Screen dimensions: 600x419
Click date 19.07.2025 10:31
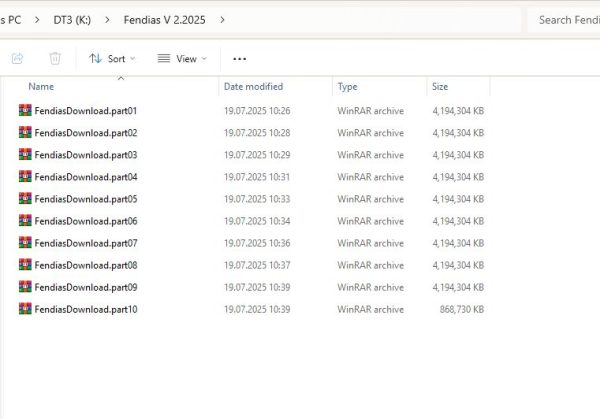pyautogui.click(x=257, y=177)
